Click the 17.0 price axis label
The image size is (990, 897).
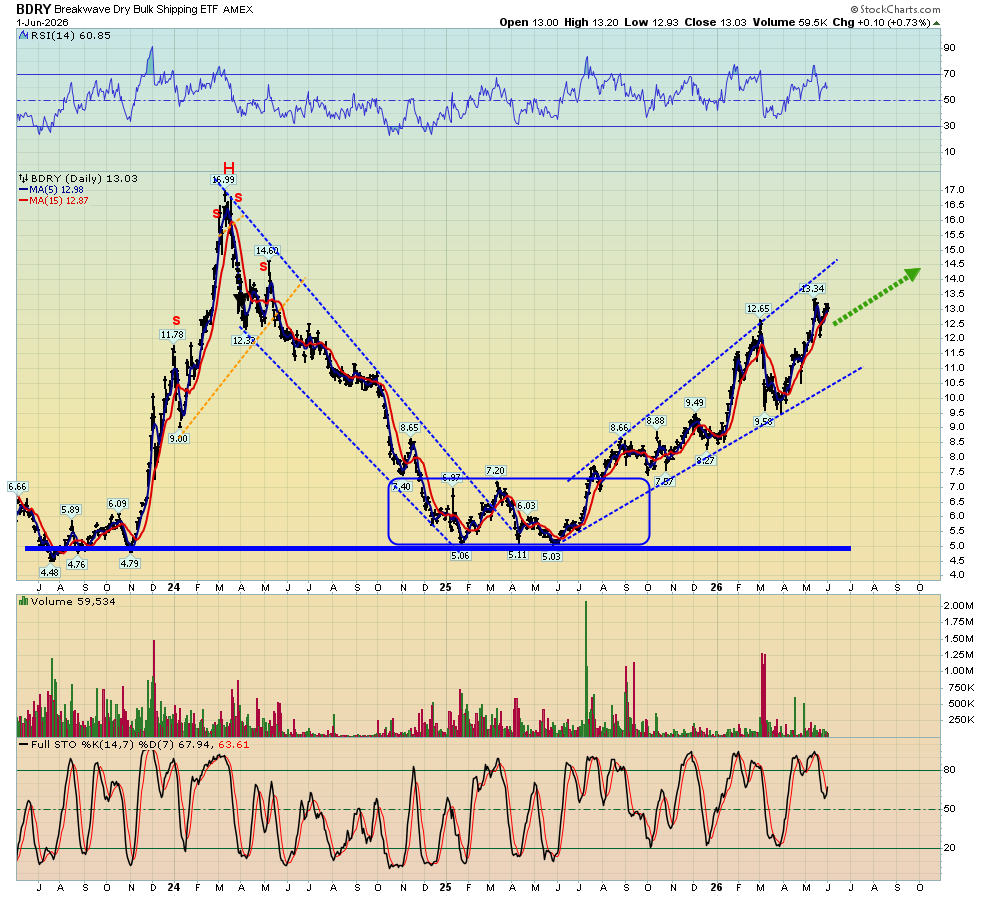point(954,190)
